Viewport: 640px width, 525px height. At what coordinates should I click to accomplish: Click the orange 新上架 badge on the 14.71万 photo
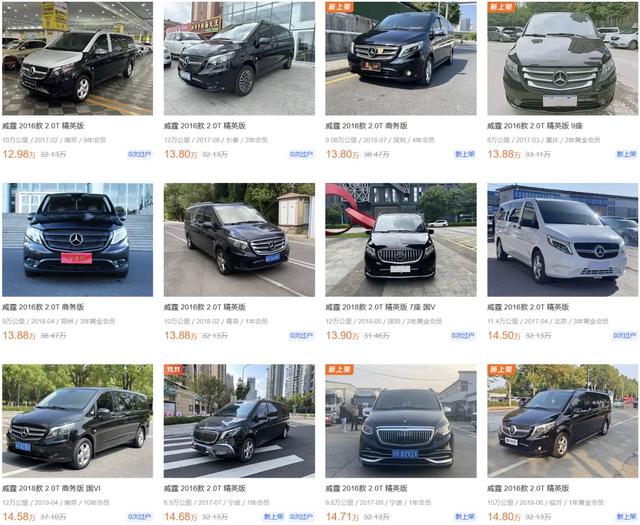340,369
